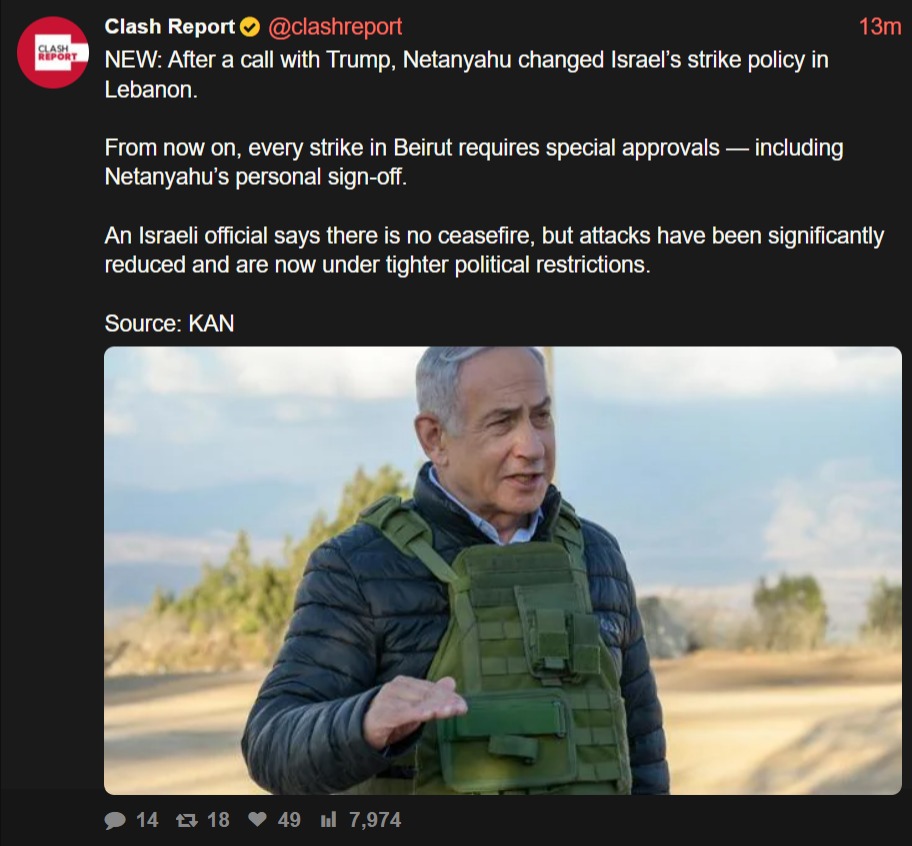912x846 pixels.
Task: Like the post with the heart icon
Action: pyautogui.click(x=257, y=819)
